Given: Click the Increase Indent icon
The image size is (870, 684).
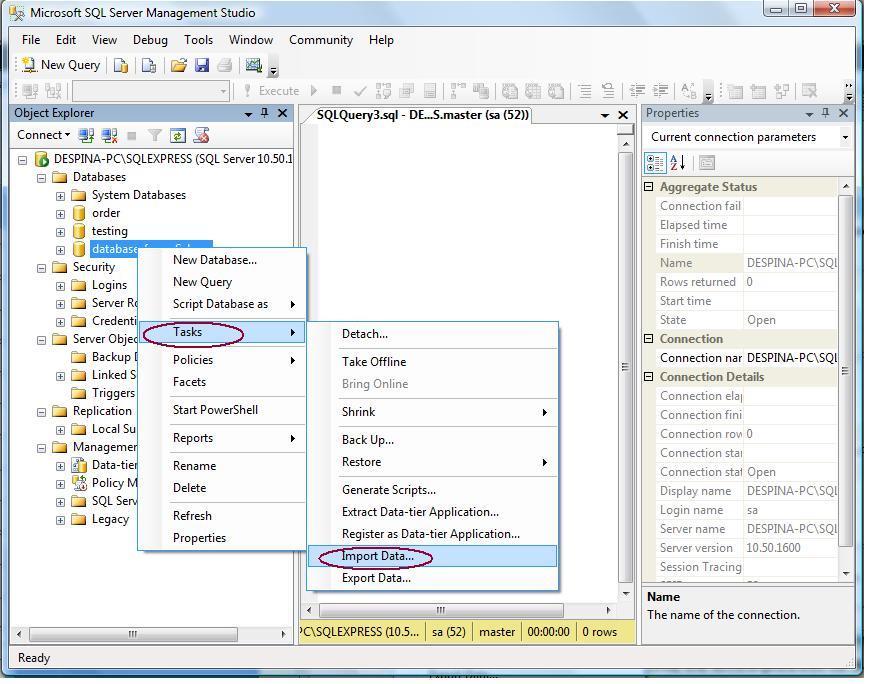Looking at the screenshot, I should 660,90.
